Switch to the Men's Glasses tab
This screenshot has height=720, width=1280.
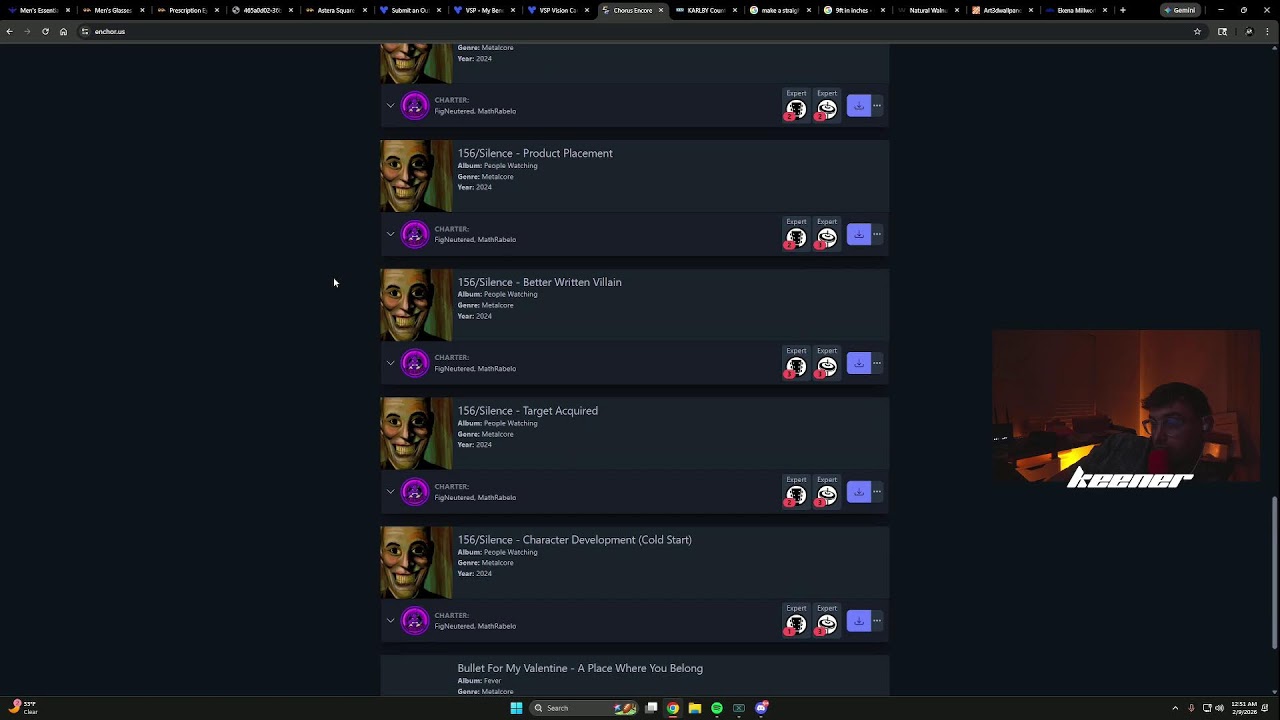pyautogui.click(x=113, y=10)
